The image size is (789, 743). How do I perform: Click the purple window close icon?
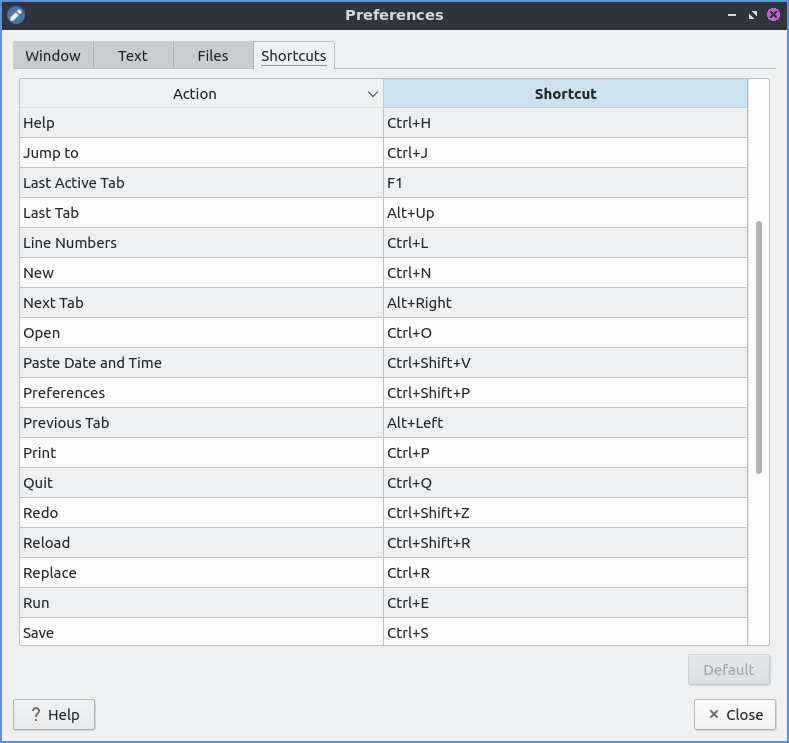(x=773, y=15)
